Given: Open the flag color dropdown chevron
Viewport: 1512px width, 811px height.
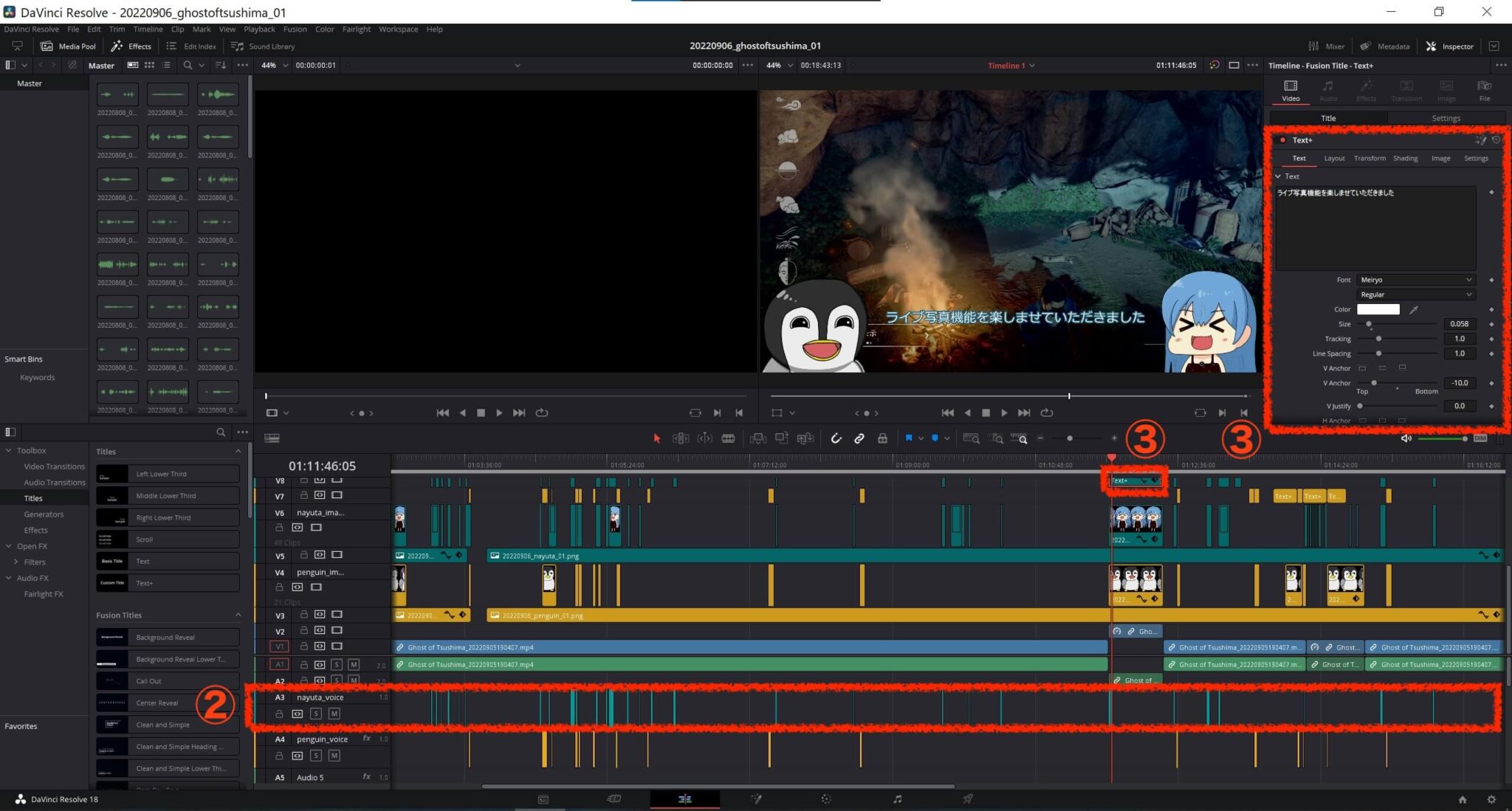Looking at the screenshot, I should 921,438.
